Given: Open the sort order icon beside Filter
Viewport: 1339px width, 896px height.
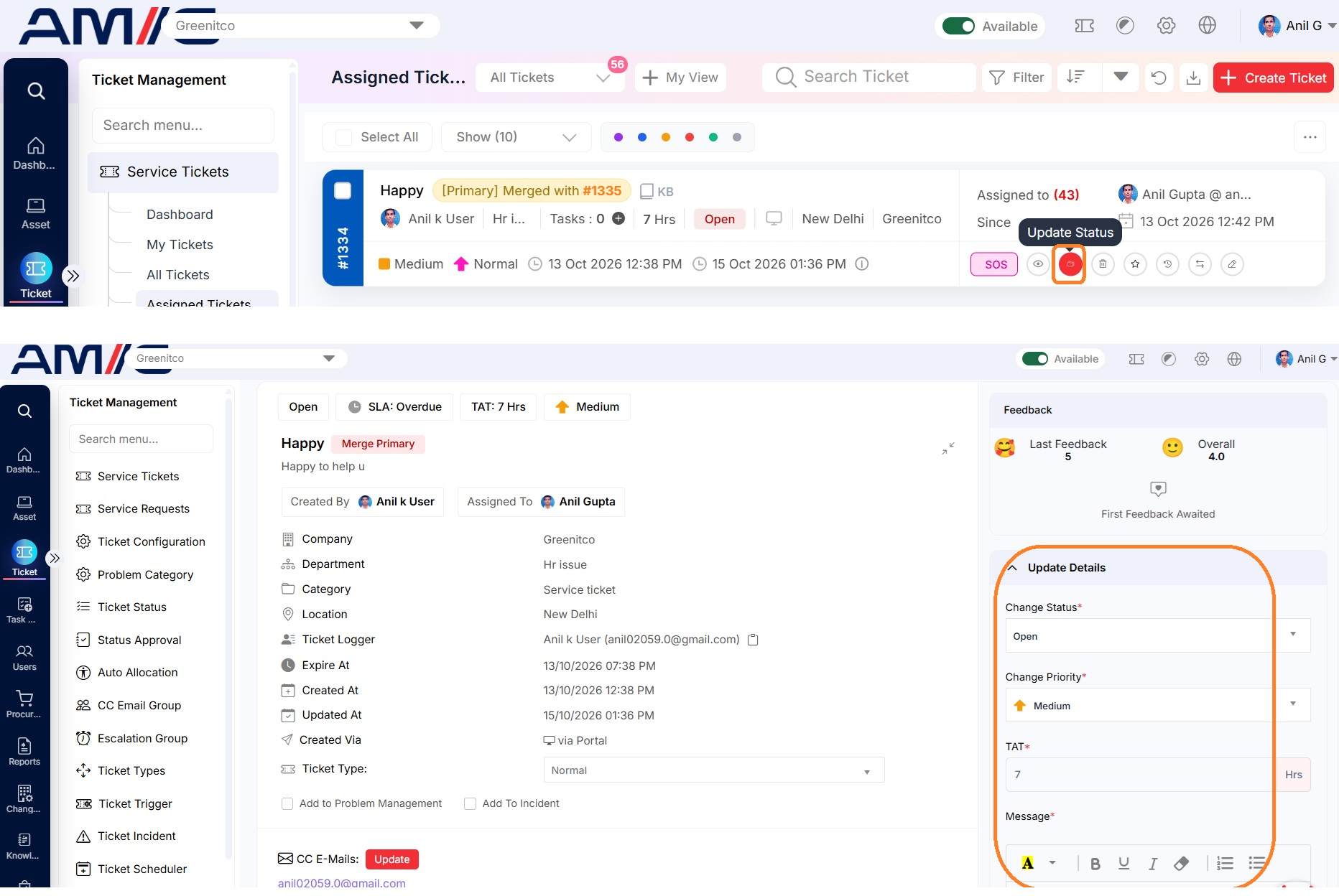Looking at the screenshot, I should [1075, 77].
